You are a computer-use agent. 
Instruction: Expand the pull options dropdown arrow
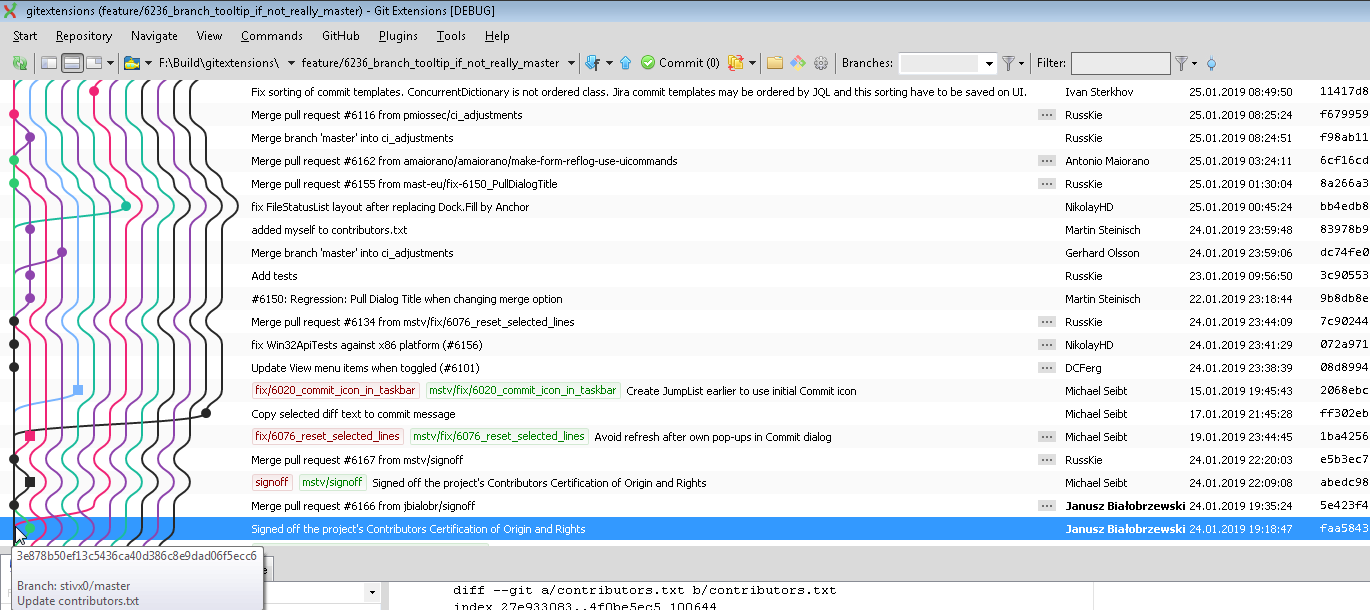point(607,63)
